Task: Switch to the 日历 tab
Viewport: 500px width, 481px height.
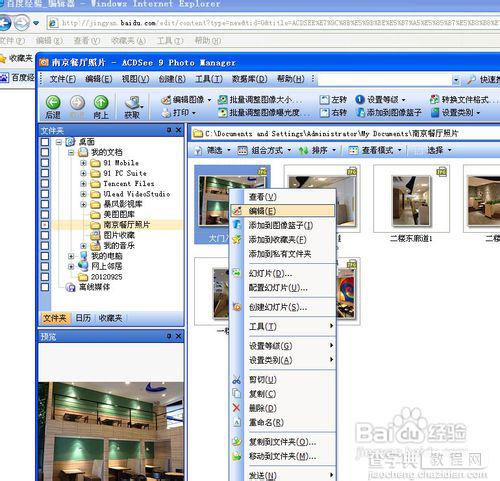Action: tap(83, 318)
